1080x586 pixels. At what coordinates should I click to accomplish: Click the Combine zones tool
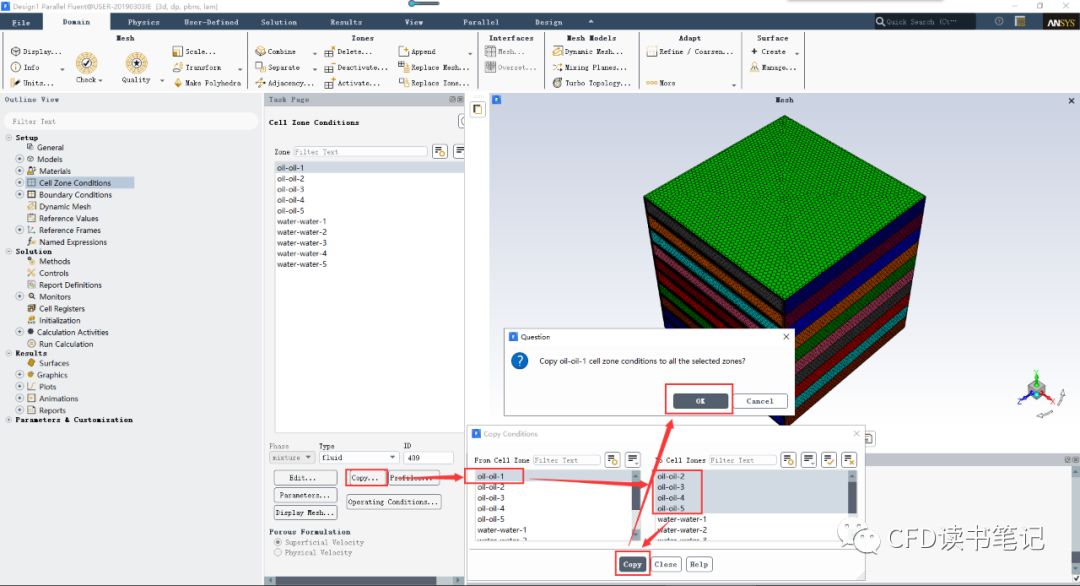(276, 52)
